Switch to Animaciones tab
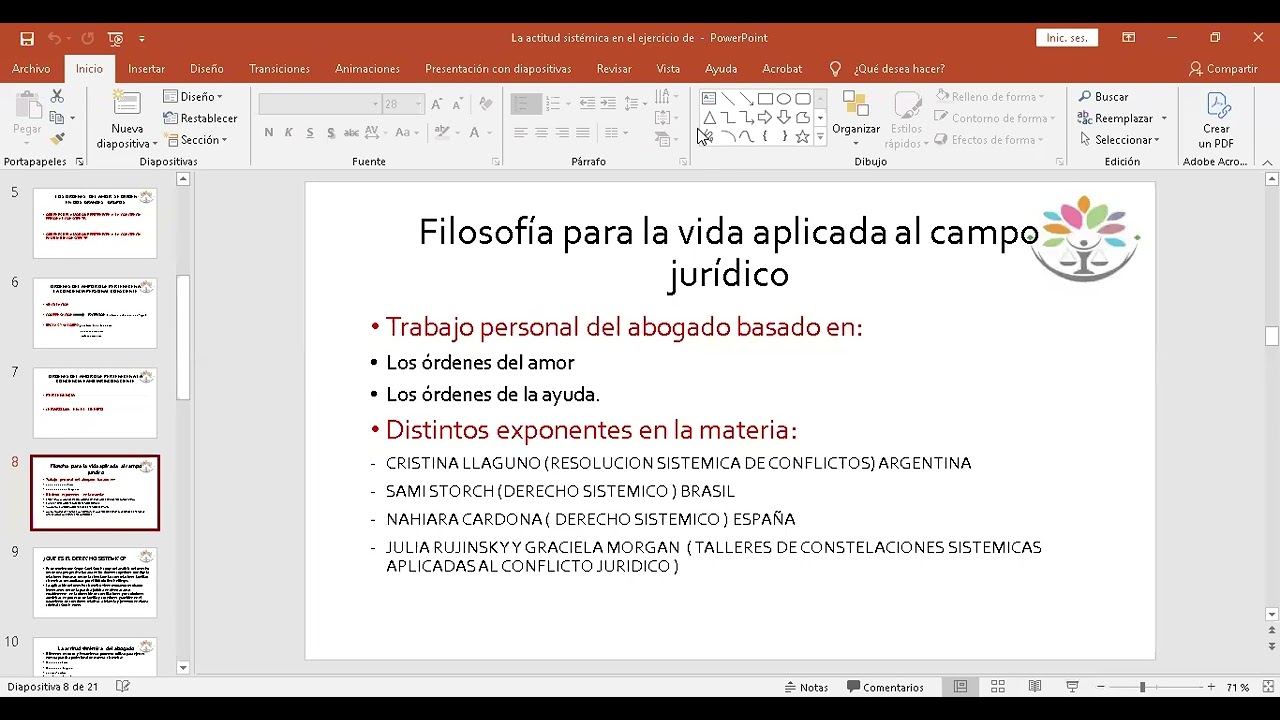 [367, 69]
